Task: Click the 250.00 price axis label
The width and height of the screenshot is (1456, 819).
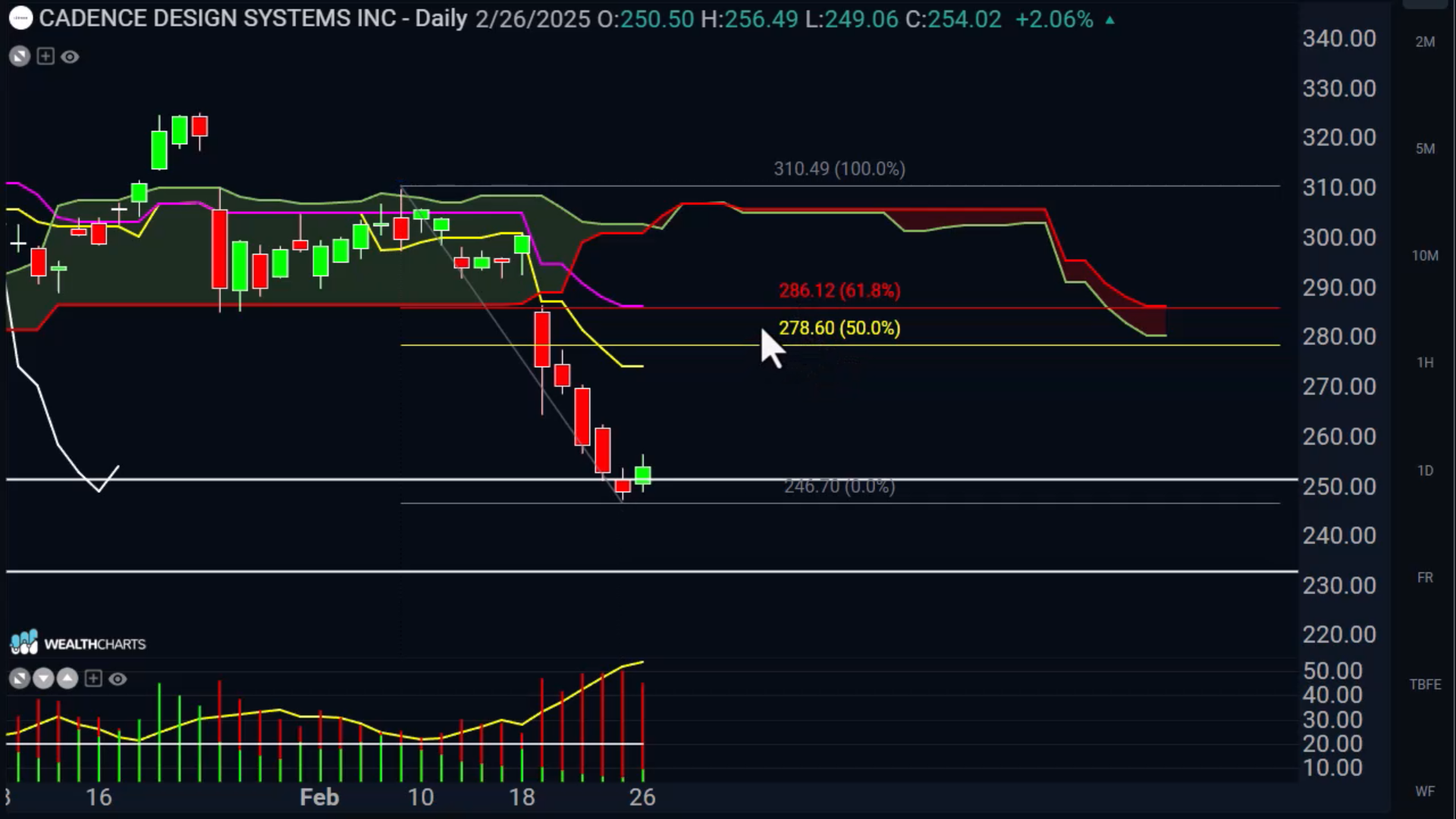Action: tap(1339, 486)
